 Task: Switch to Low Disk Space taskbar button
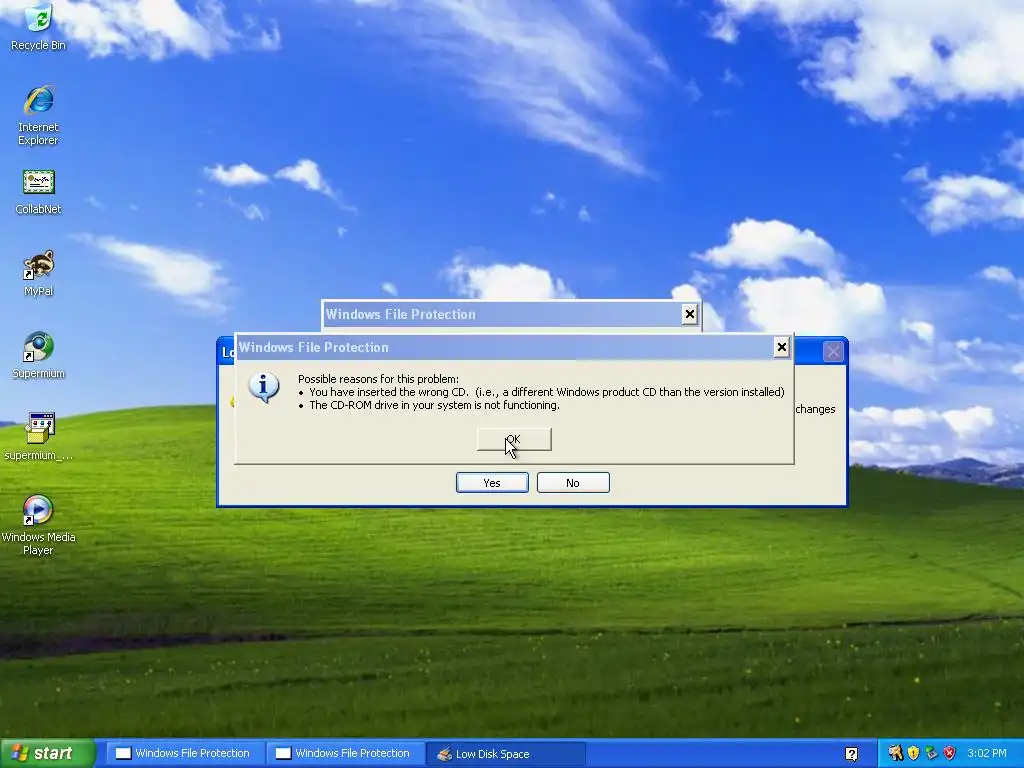504,754
